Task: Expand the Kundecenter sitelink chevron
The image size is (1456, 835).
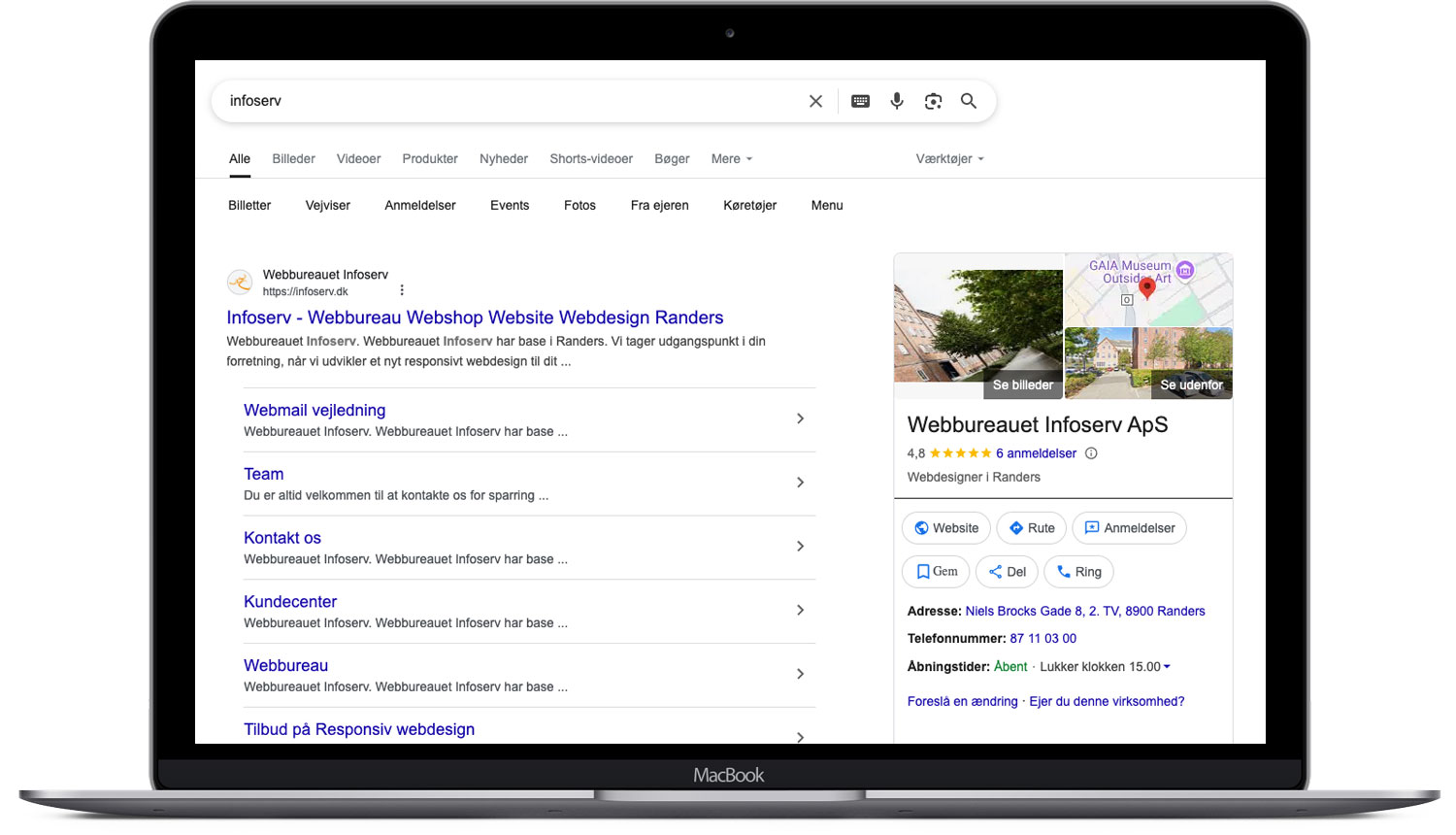Action: (x=800, y=610)
